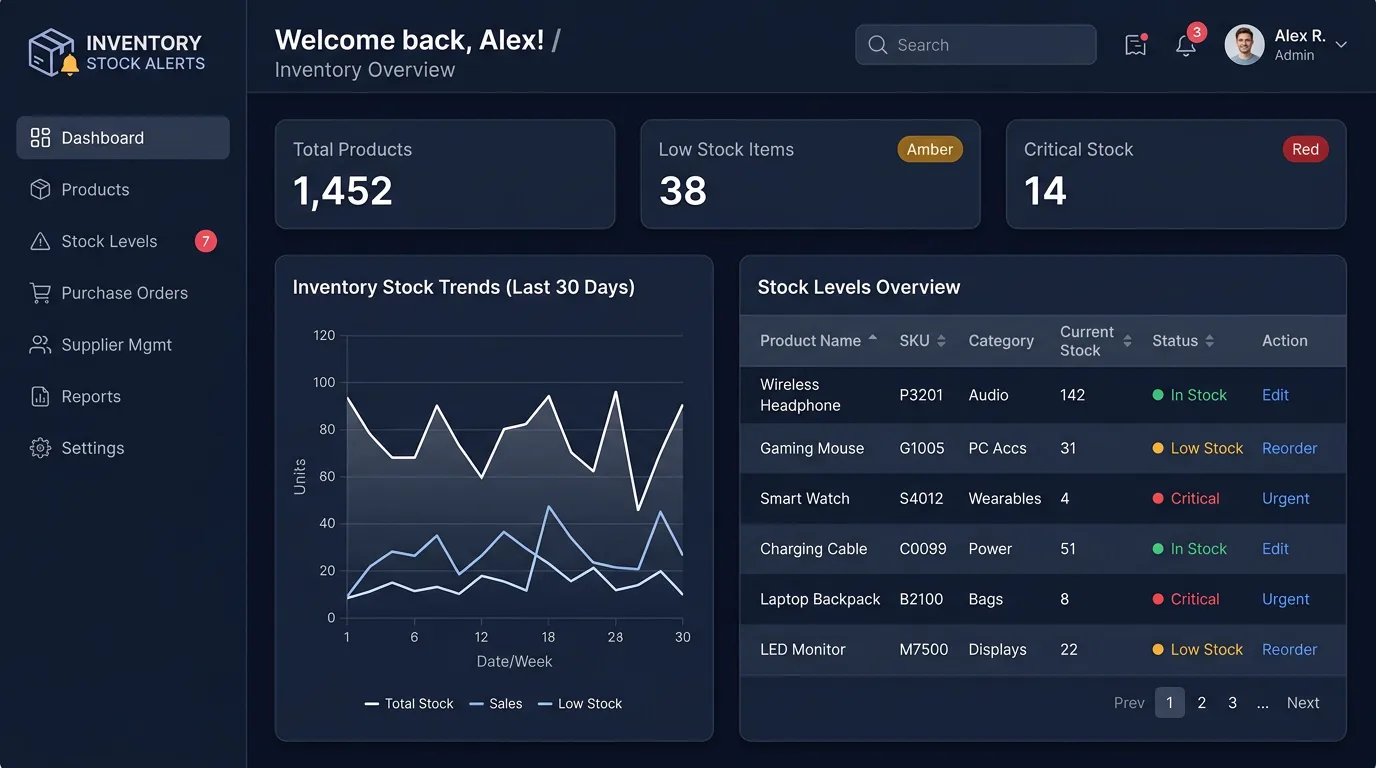Image resolution: width=1376 pixels, height=768 pixels.
Task: Click the Action column header
Action: tap(1285, 341)
